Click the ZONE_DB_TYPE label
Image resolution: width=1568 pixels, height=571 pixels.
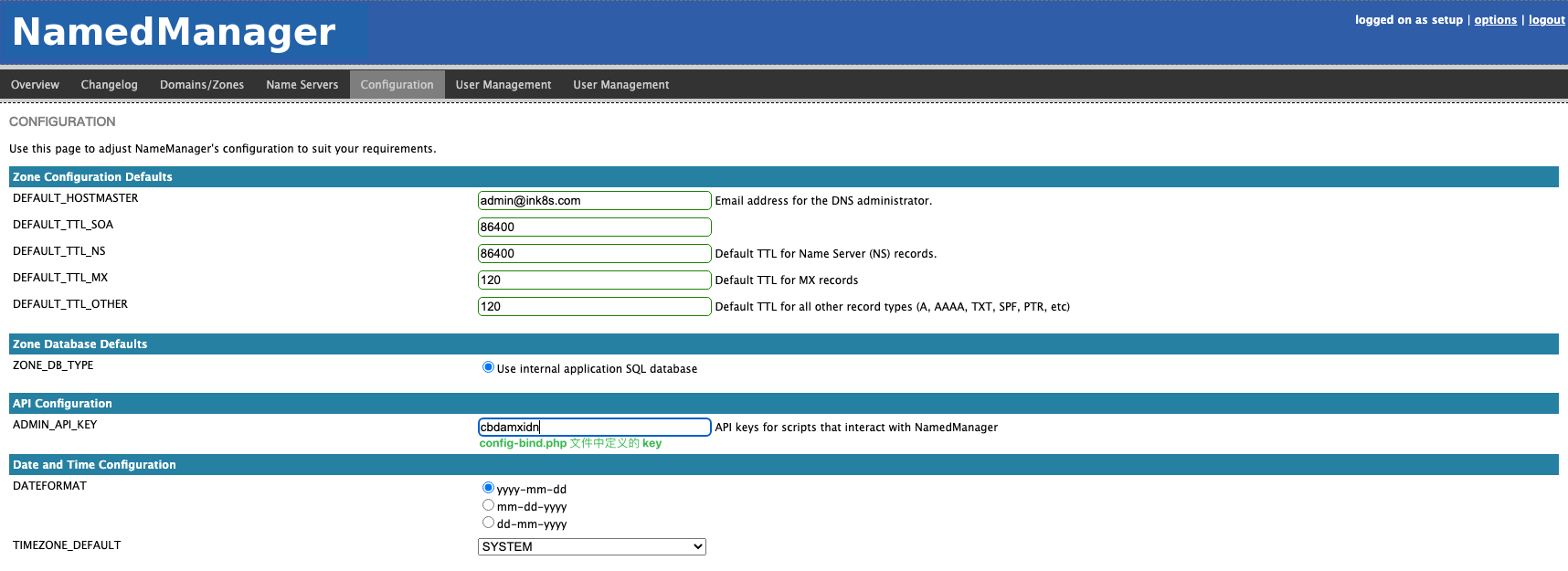[53, 365]
